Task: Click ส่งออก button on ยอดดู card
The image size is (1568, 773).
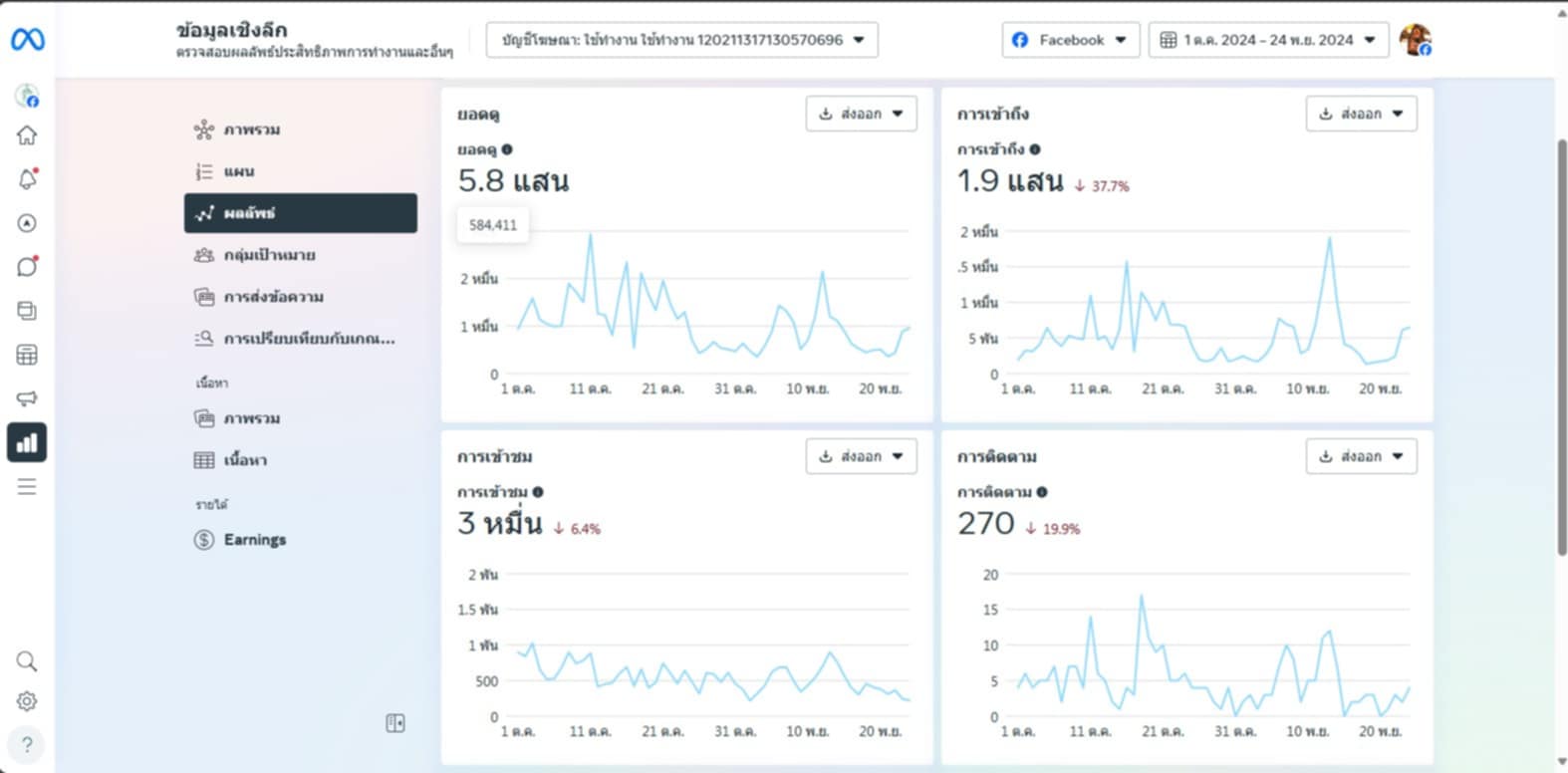Action: (x=861, y=114)
